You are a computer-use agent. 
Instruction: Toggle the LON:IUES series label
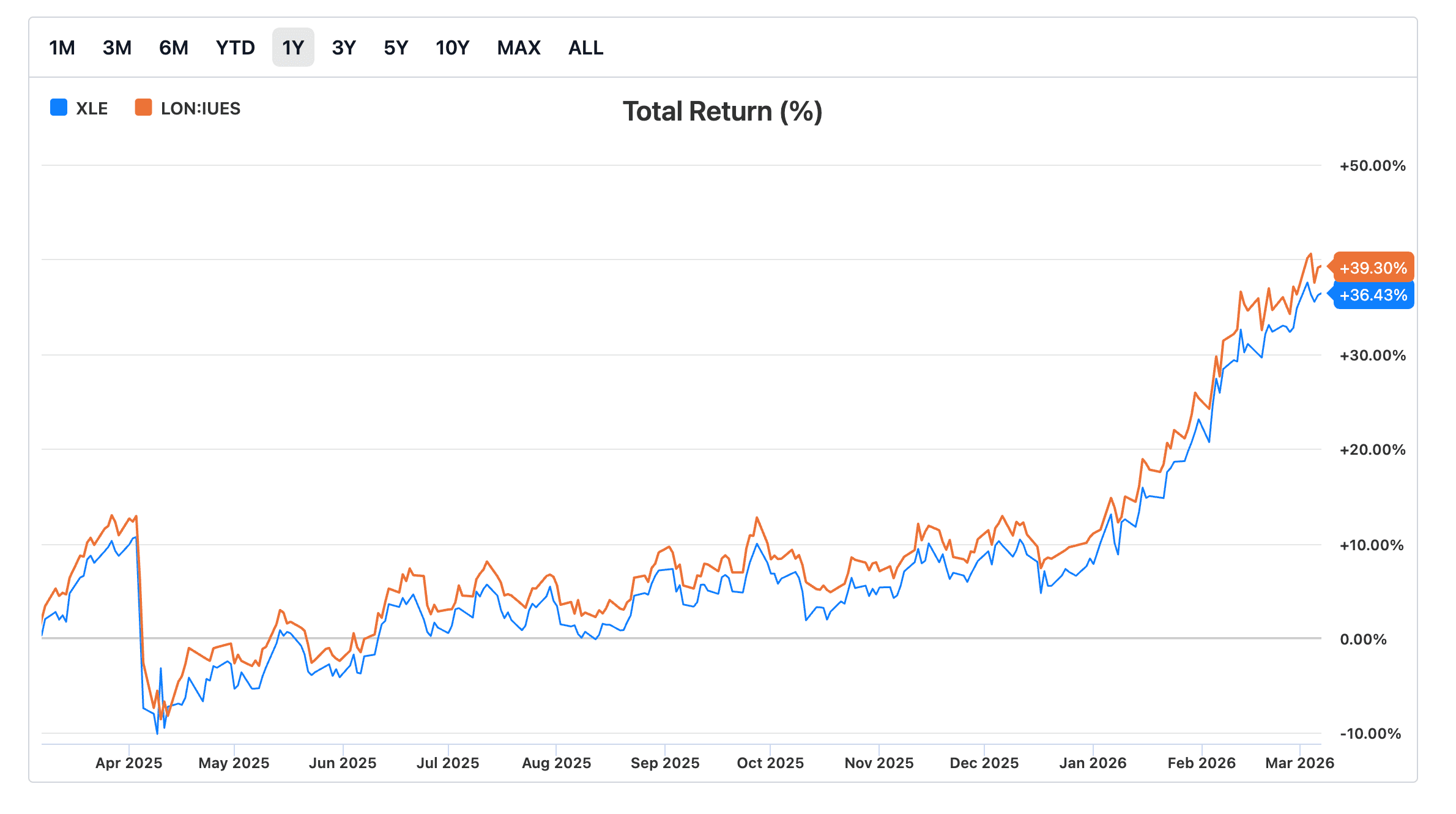point(201,109)
